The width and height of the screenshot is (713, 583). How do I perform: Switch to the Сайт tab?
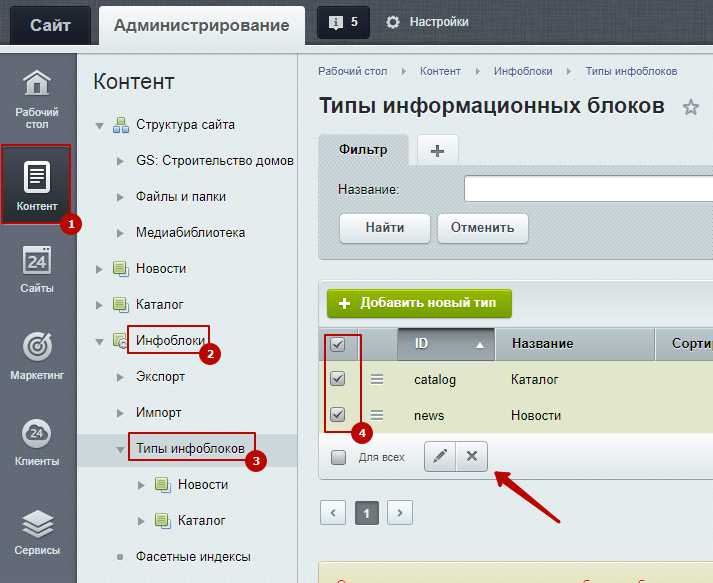[x=50, y=25]
